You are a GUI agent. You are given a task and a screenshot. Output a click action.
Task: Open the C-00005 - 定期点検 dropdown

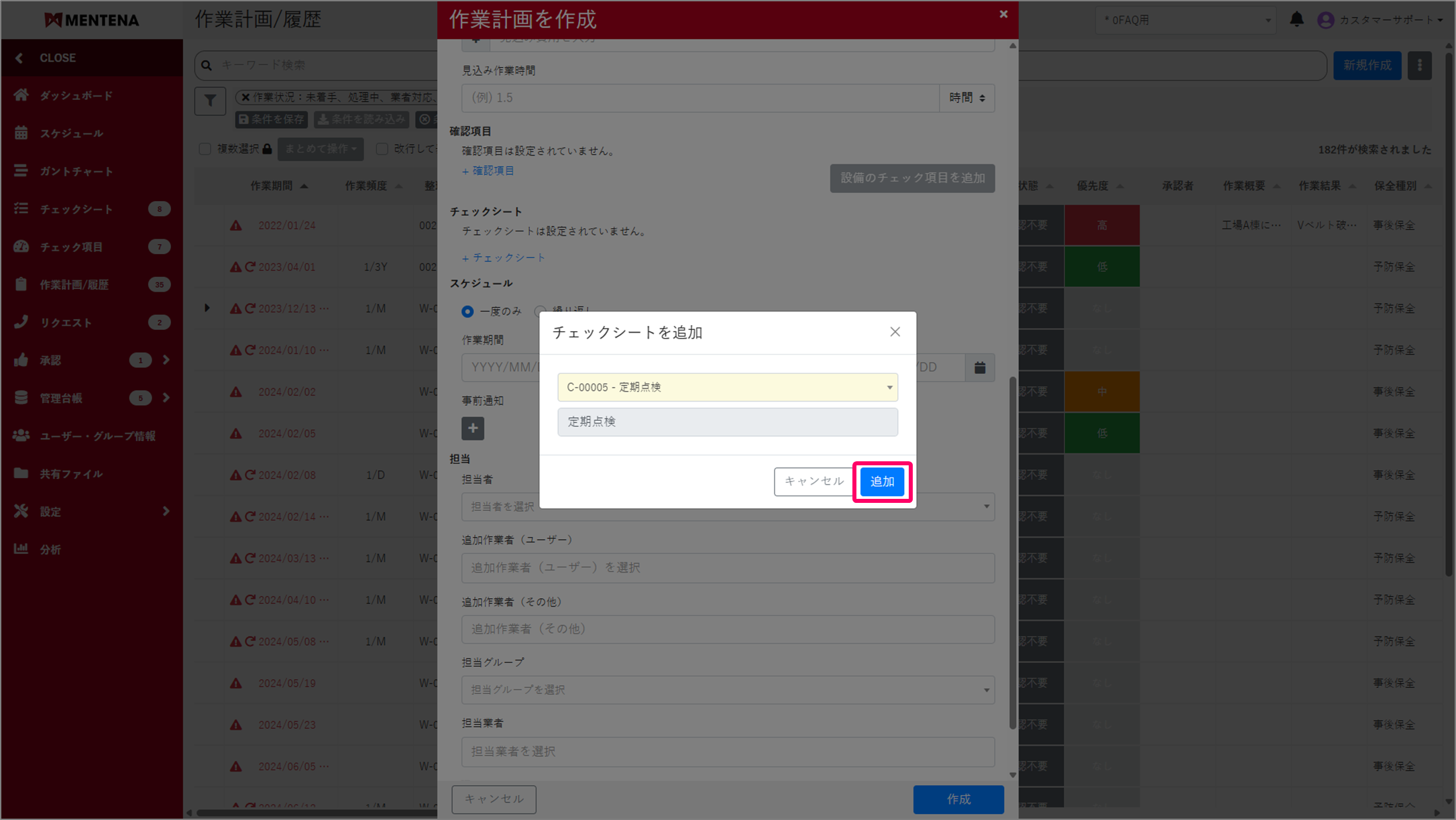point(727,387)
